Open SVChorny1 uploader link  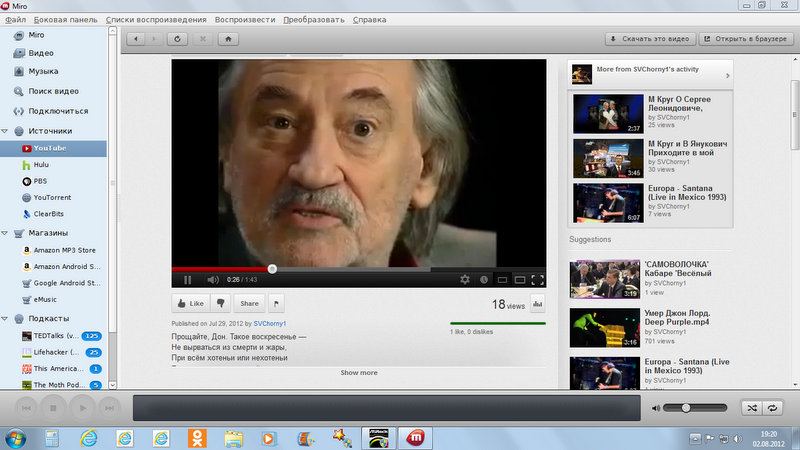(x=269, y=323)
